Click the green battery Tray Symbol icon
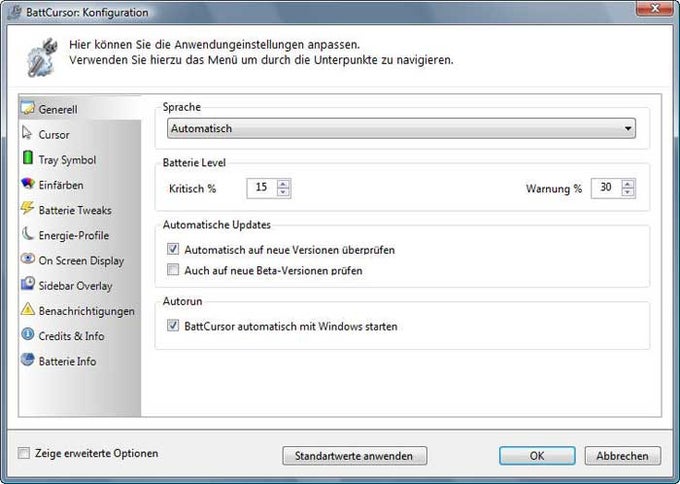680x484 pixels. 27,158
